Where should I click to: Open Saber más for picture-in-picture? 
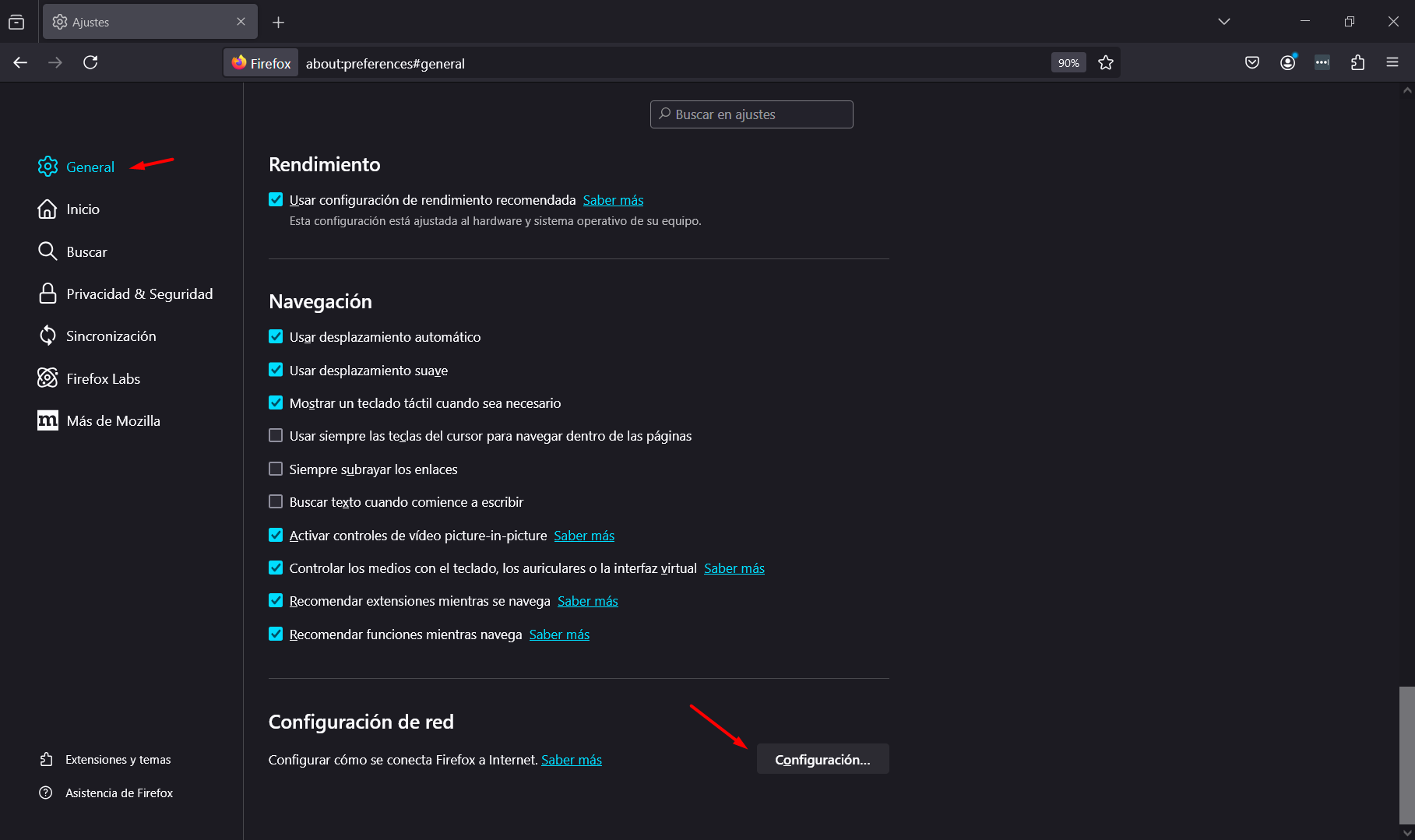point(584,536)
